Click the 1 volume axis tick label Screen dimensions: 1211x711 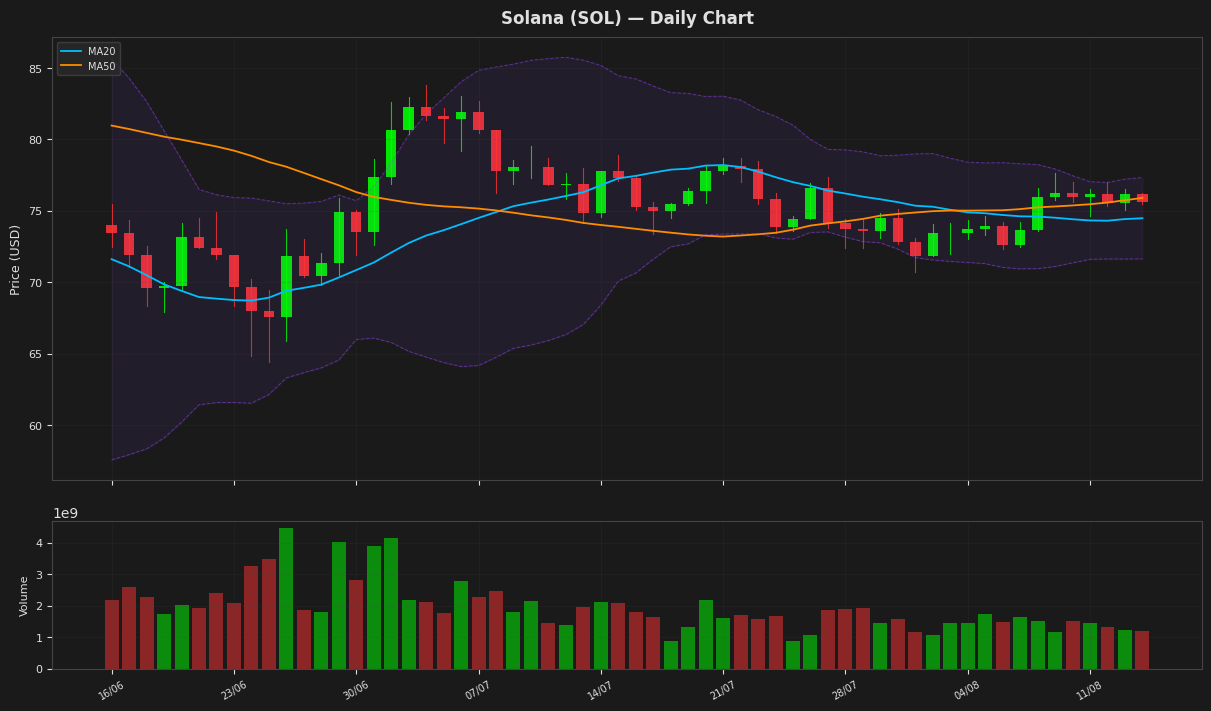(x=40, y=638)
